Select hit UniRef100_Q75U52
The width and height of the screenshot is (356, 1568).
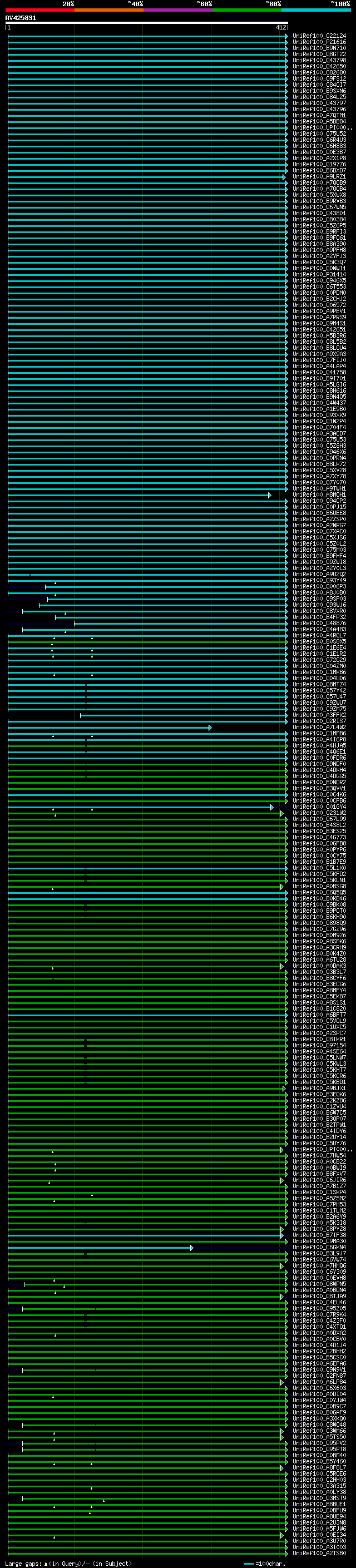(319, 134)
